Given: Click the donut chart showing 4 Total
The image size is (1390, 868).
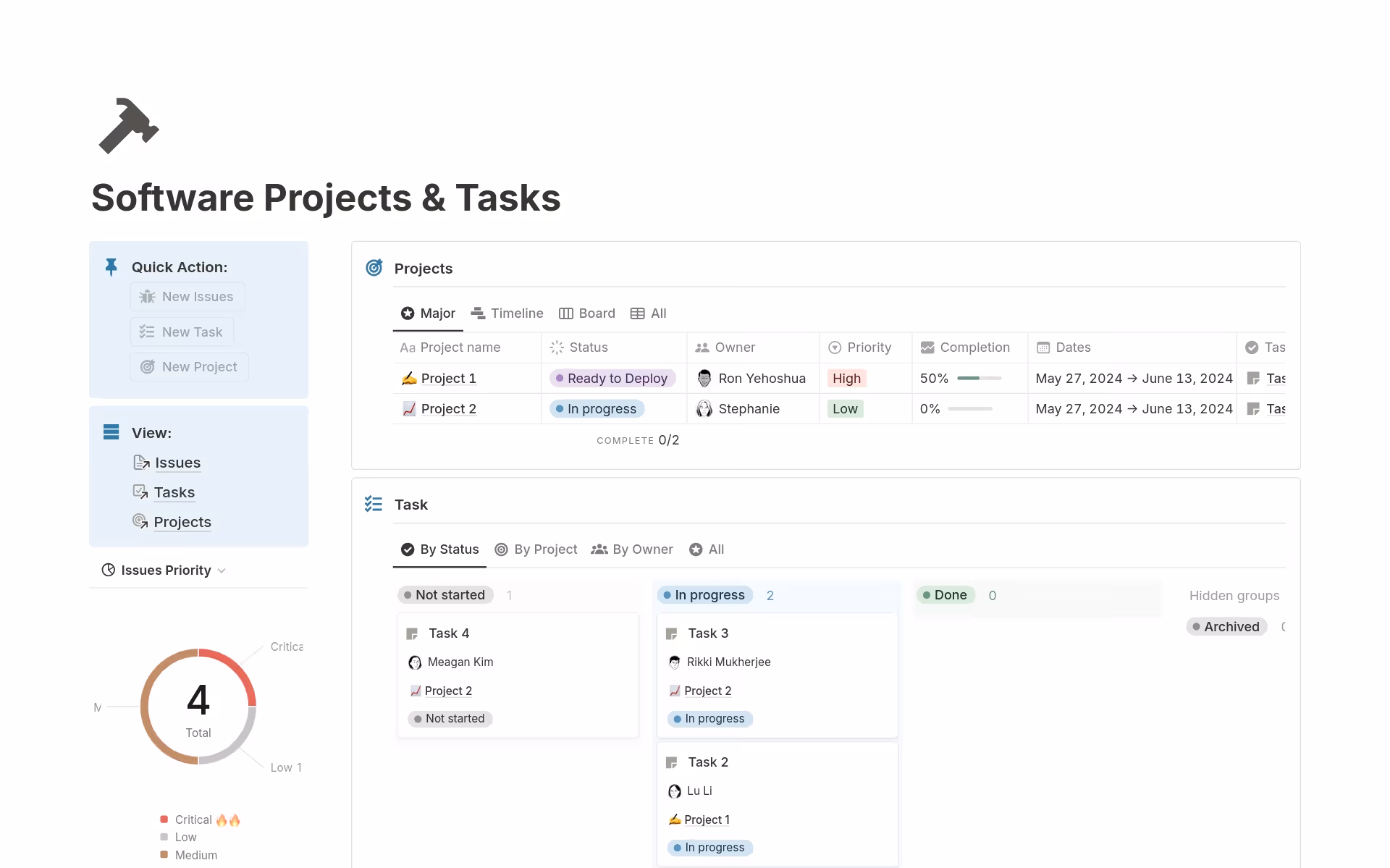Looking at the screenshot, I should click(198, 706).
